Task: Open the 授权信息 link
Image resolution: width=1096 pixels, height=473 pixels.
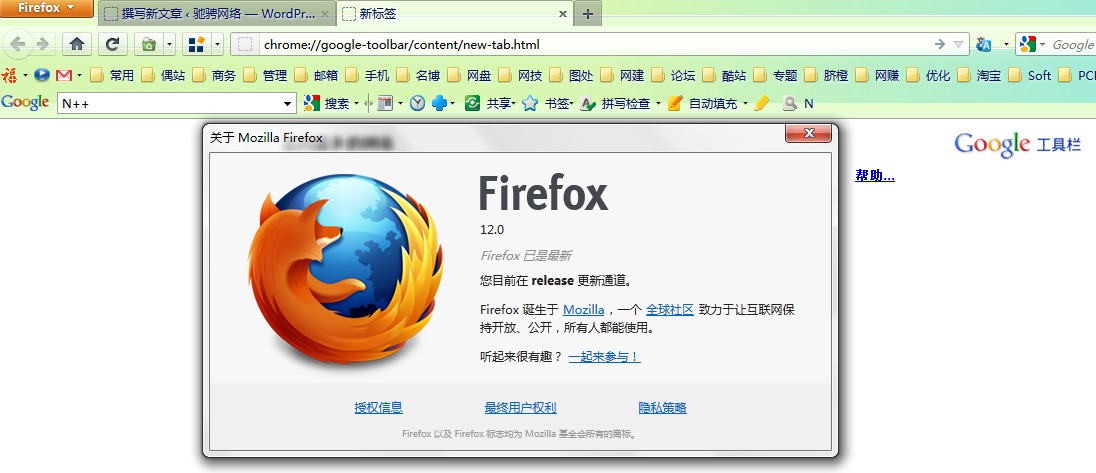Action: [x=379, y=408]
